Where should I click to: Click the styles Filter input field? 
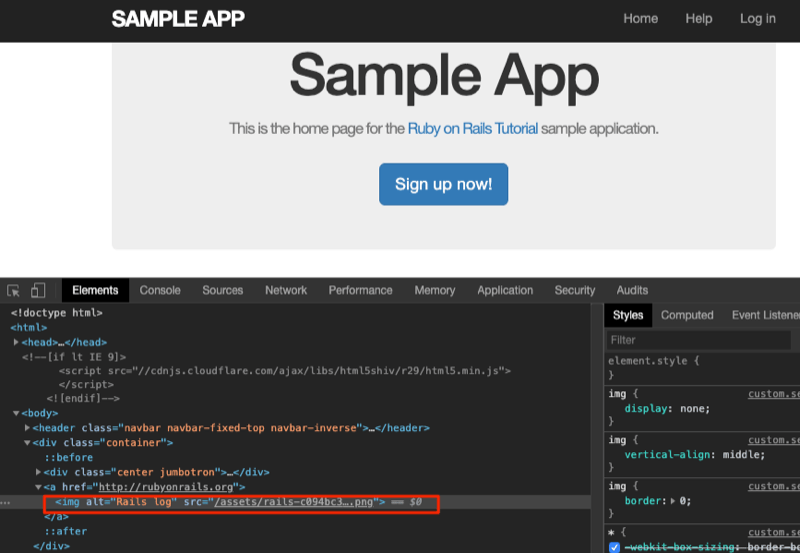click(698, 340)
